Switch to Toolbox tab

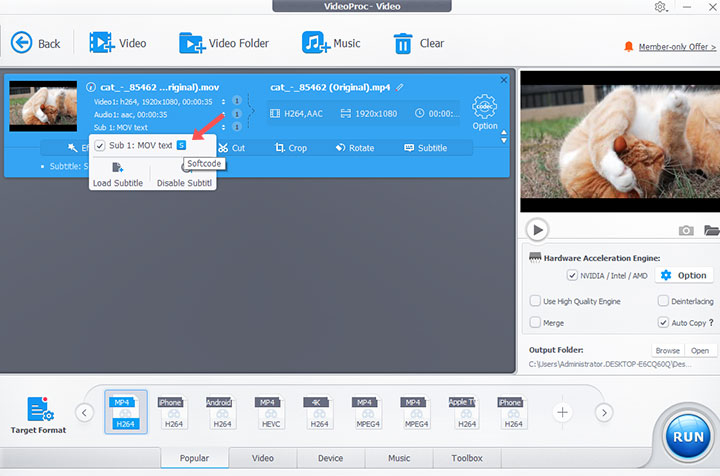pyautogui.click(x=467, y=458)
